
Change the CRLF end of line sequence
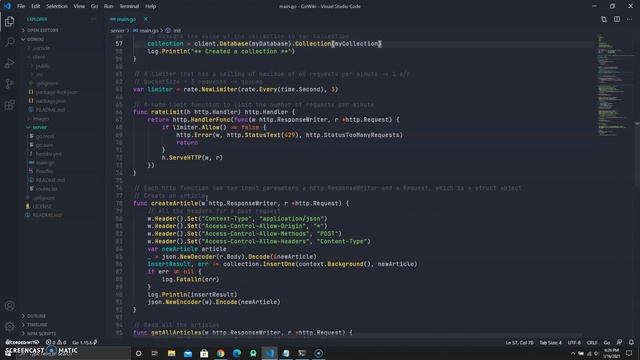(x=592, y=342)
